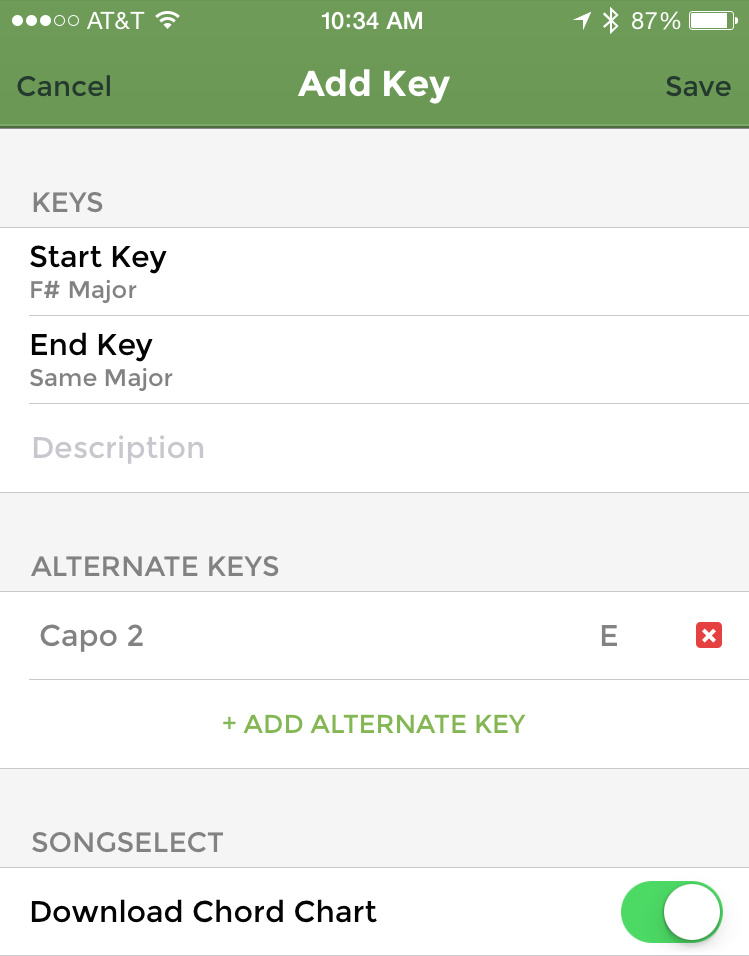Screen dimensions: 749x956
Task: Tap the Keys section header
Action: click(x=67, y=203)
